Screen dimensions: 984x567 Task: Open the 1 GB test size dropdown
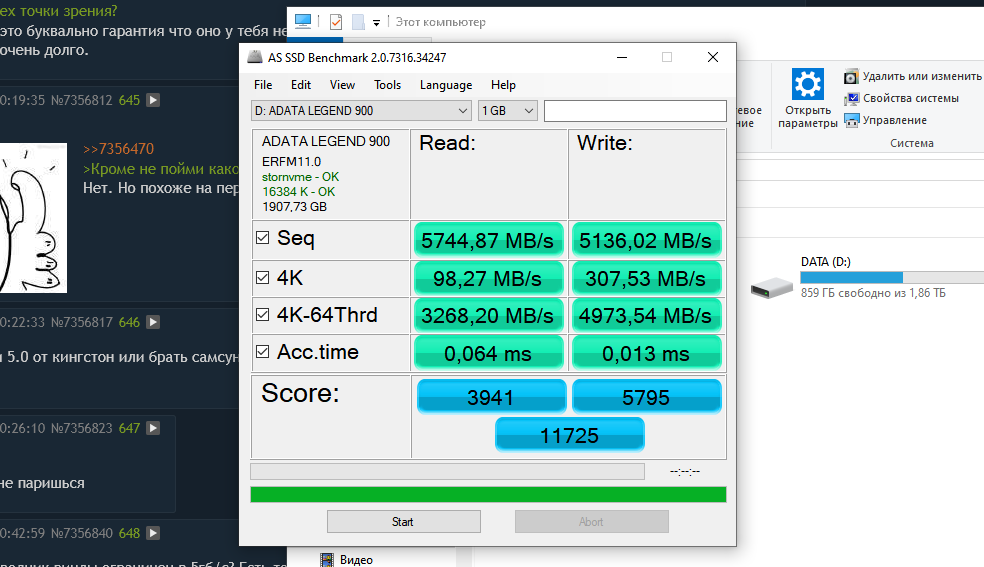point(507,110)
